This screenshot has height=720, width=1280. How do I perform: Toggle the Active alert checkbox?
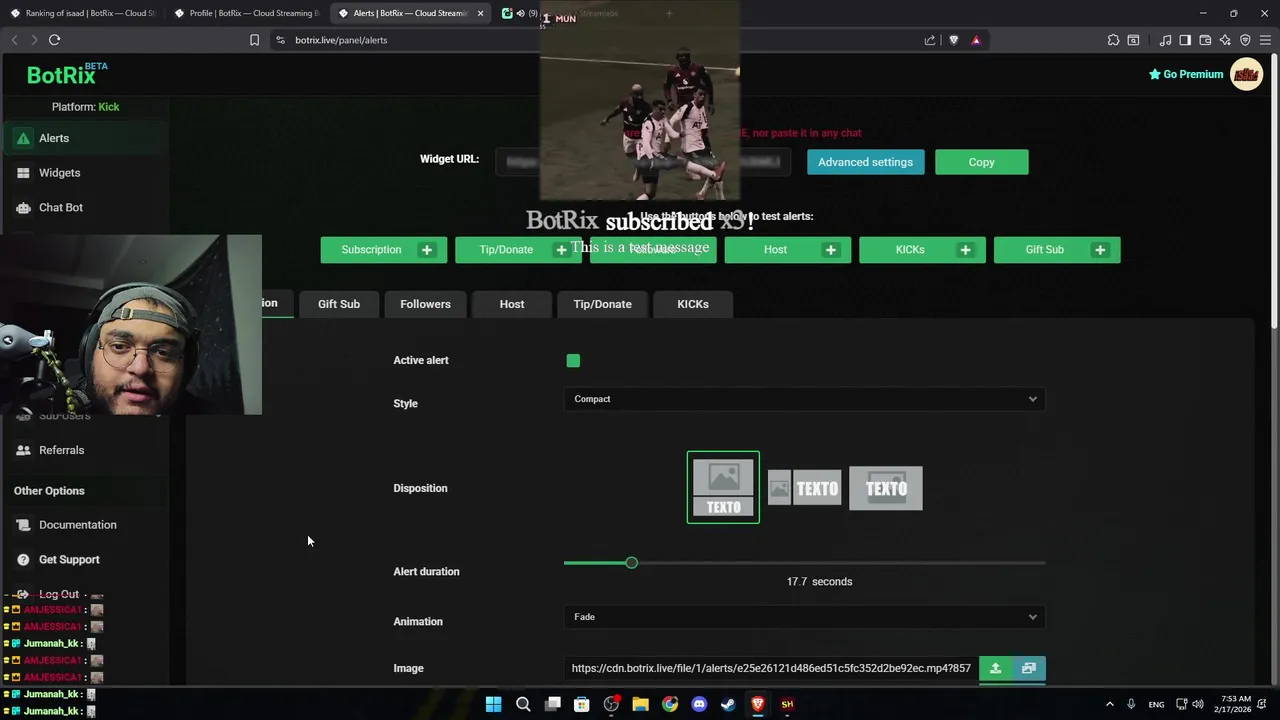573,361
